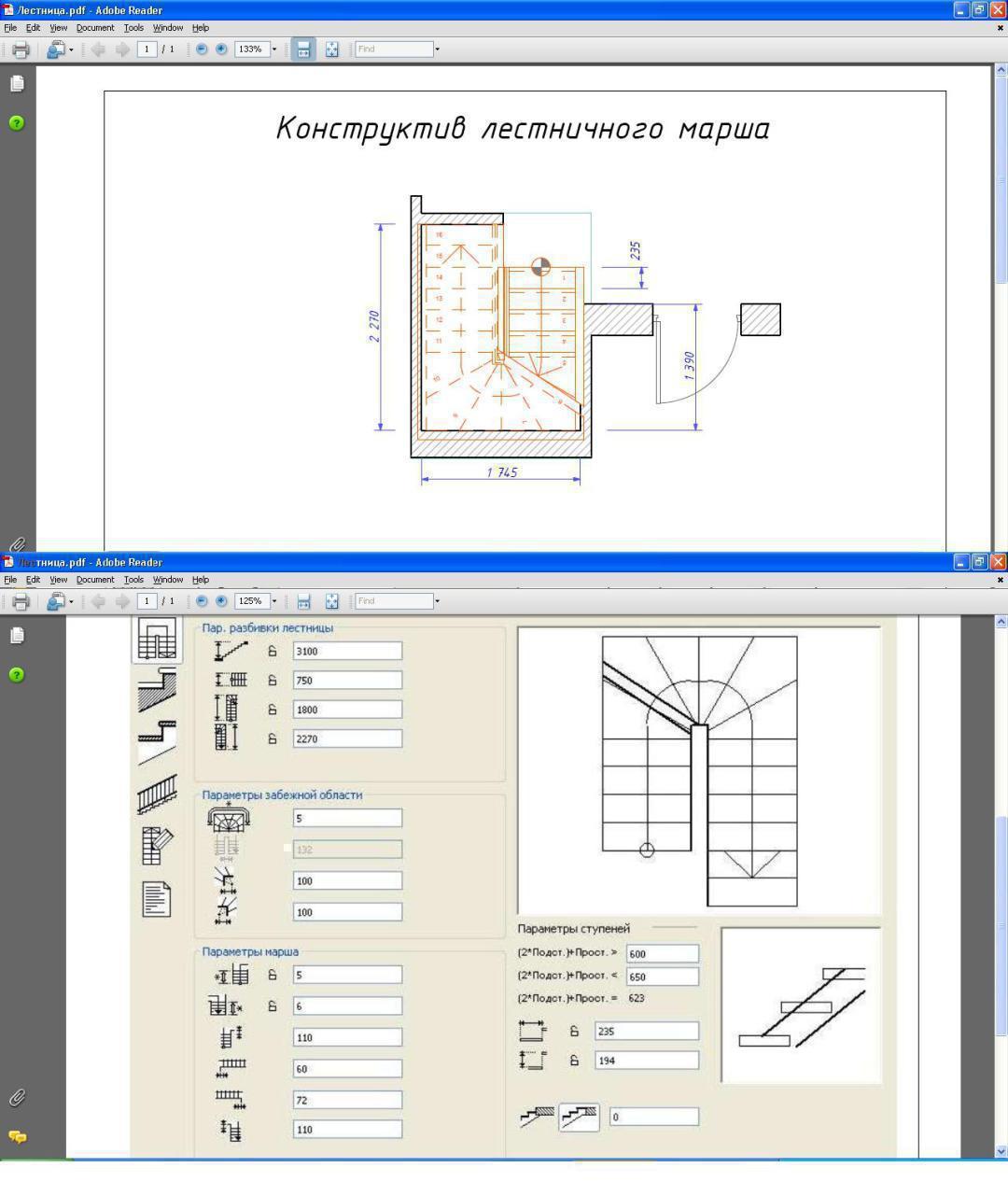The width and height of the screenshot is (1008, 1181).
Task: Open the Tools menu in the bottom window
Action: click(x=133, y=580)
